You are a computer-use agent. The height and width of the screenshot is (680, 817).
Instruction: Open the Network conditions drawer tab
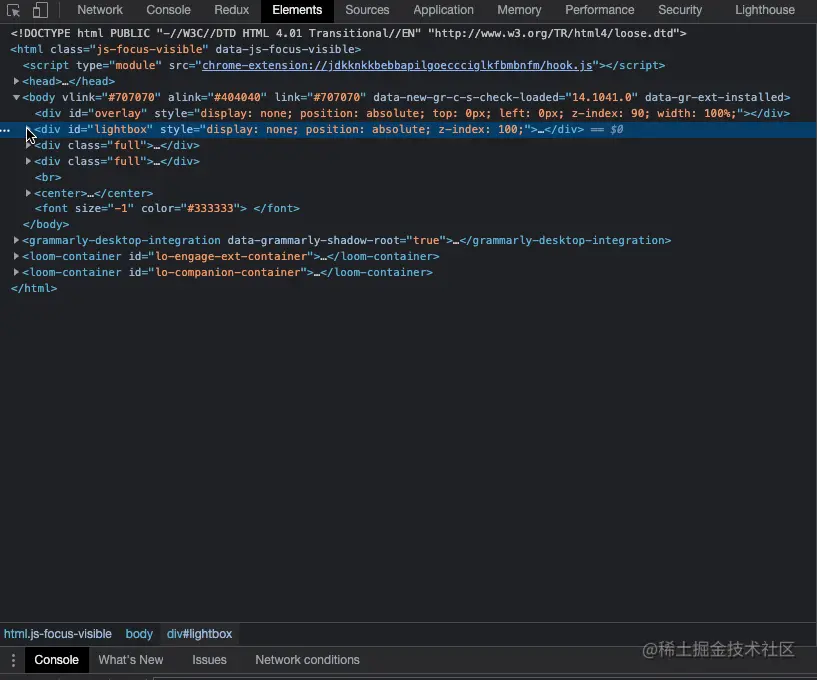(x=307, y=660)
